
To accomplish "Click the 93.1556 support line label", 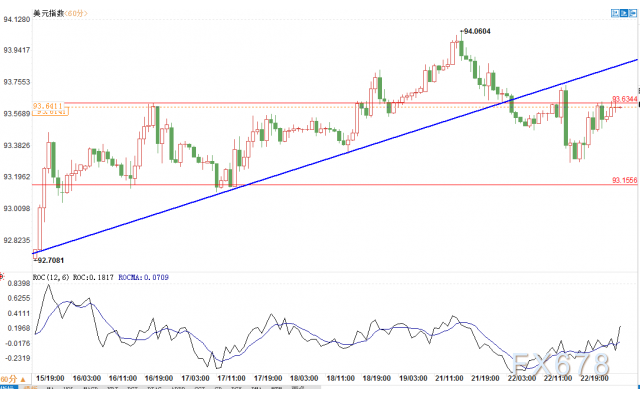I will point(624,180).
